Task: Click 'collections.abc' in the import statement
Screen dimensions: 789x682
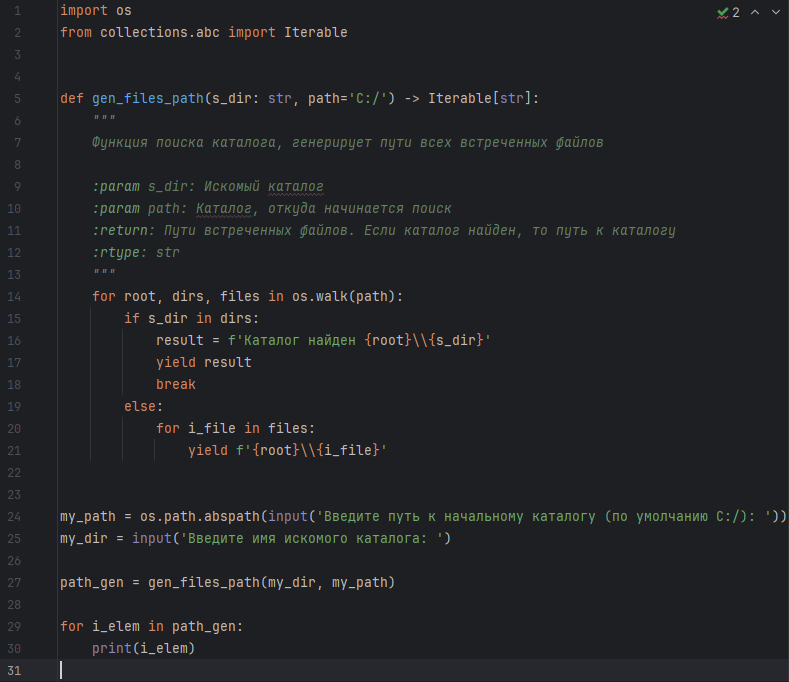Action: click(x=160, y=33)
